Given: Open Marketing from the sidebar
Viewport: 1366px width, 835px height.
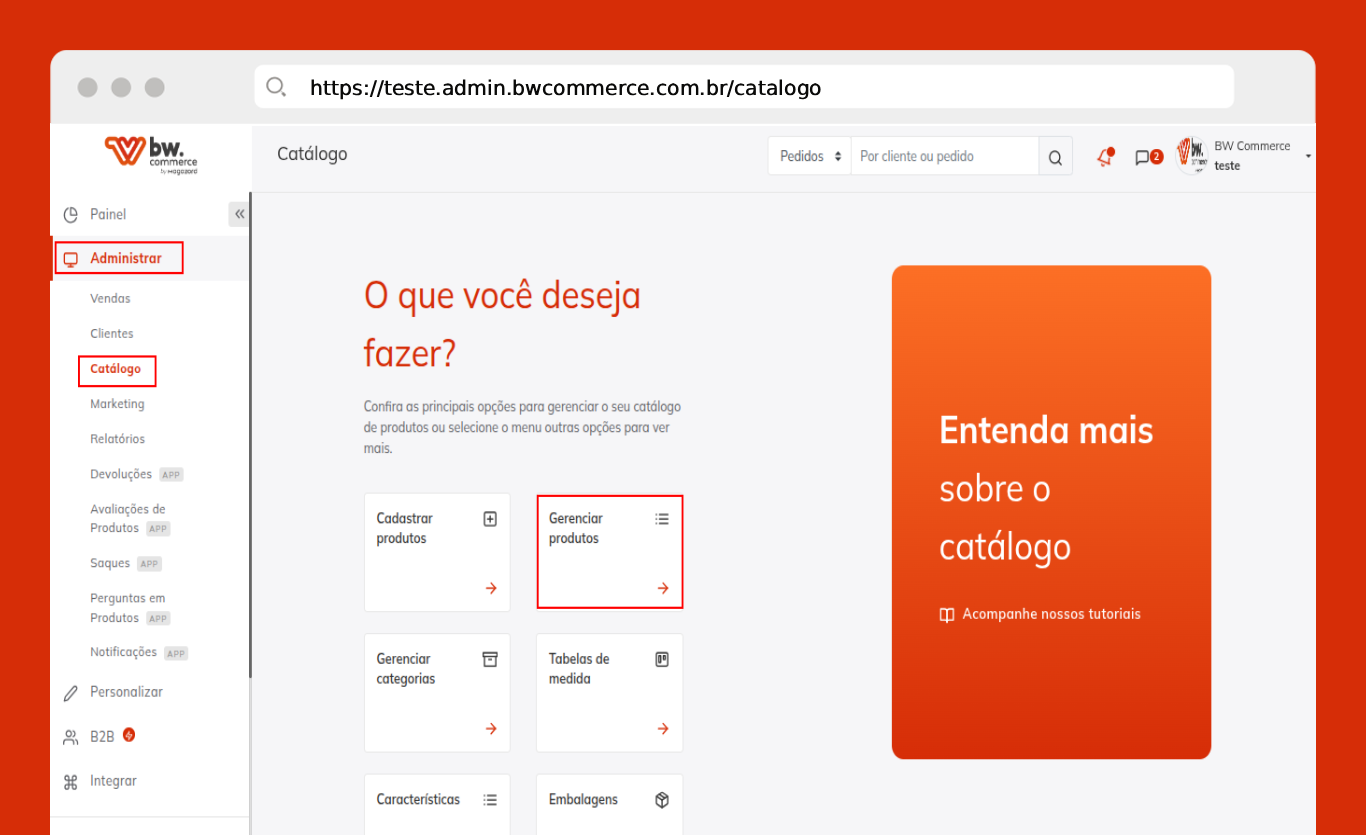Looking at the screenshot, I should (x=117, y=404).
